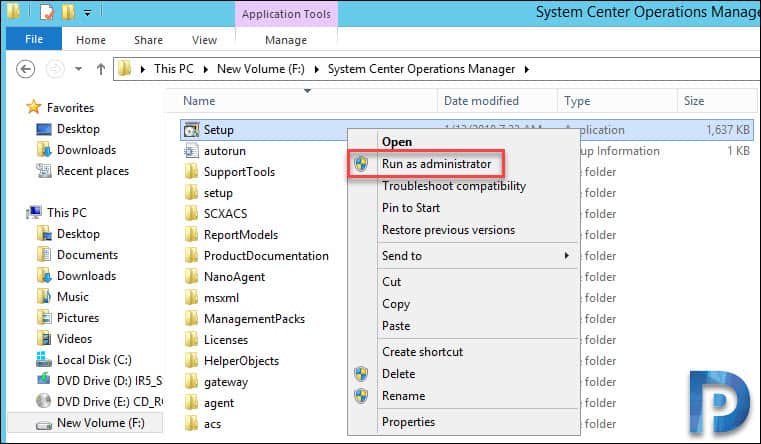Click New Volume (F:) in address bar
Image resolution: width=761 pixels, height=444 pixels.
tap(261, 69)
